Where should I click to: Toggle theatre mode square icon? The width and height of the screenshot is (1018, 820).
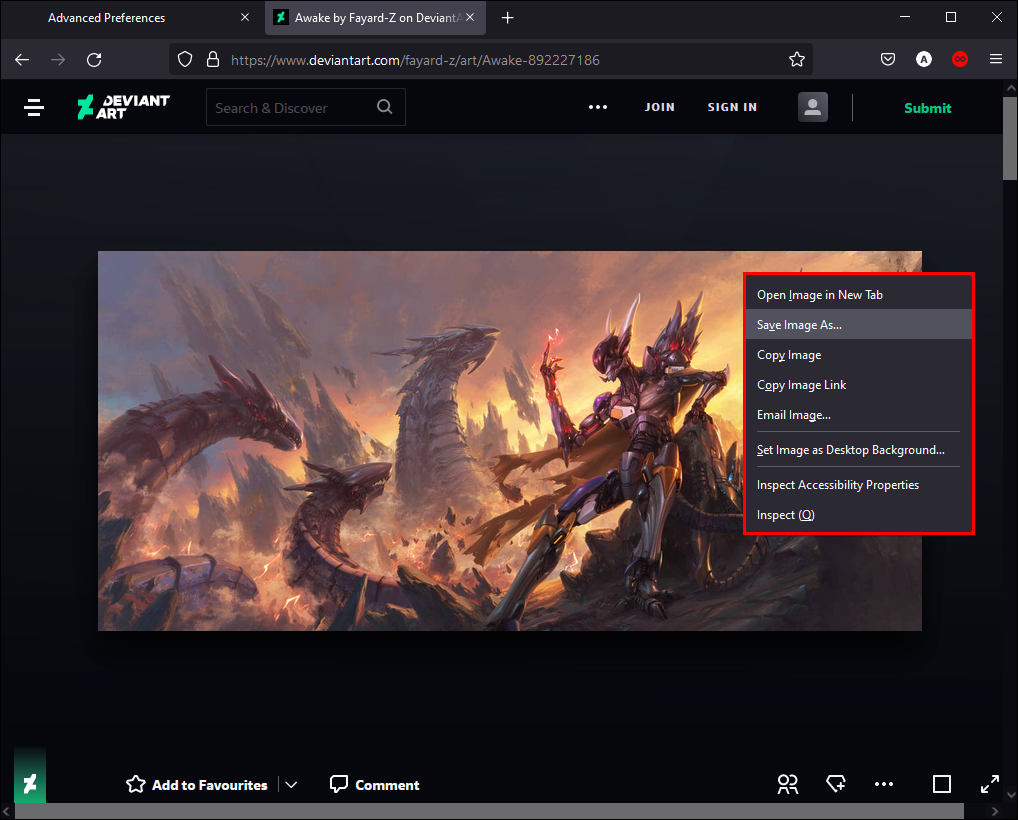click(941, 784)
